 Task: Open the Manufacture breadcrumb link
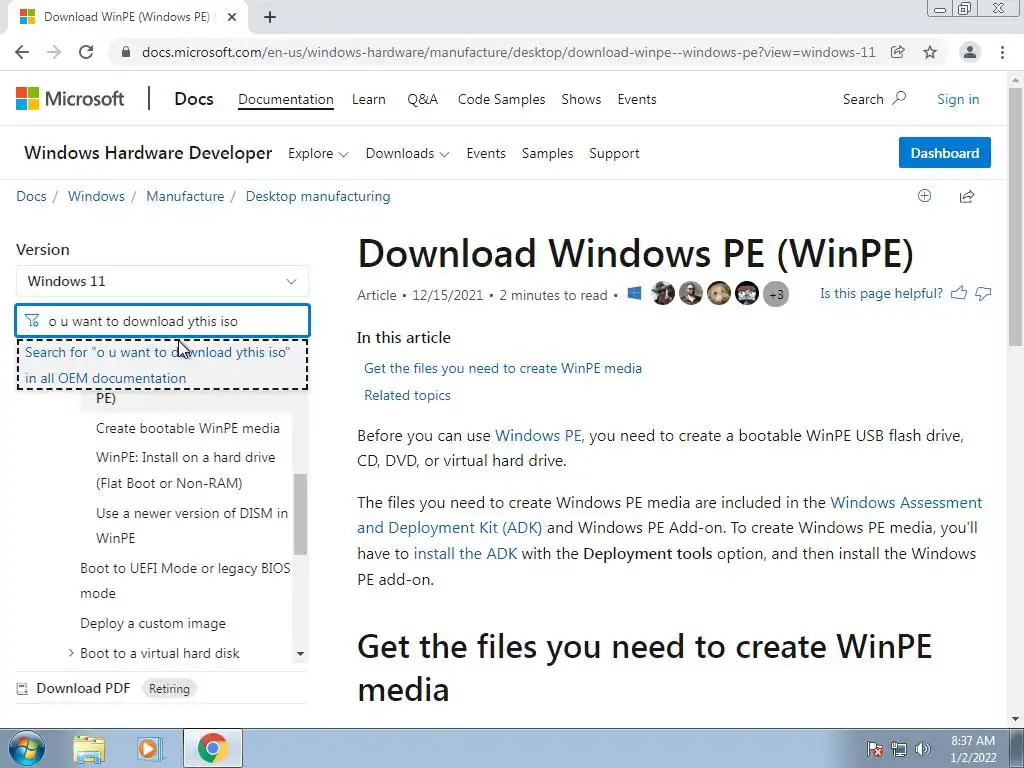pyautogui.click(x=185, y=197)
